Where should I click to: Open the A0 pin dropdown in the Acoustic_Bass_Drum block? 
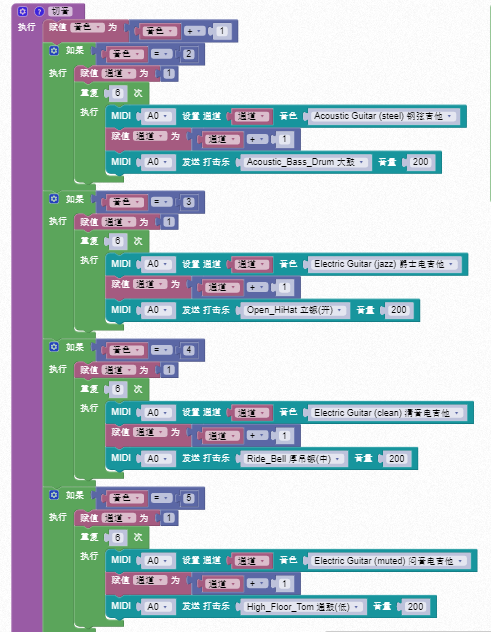[158, 162]
